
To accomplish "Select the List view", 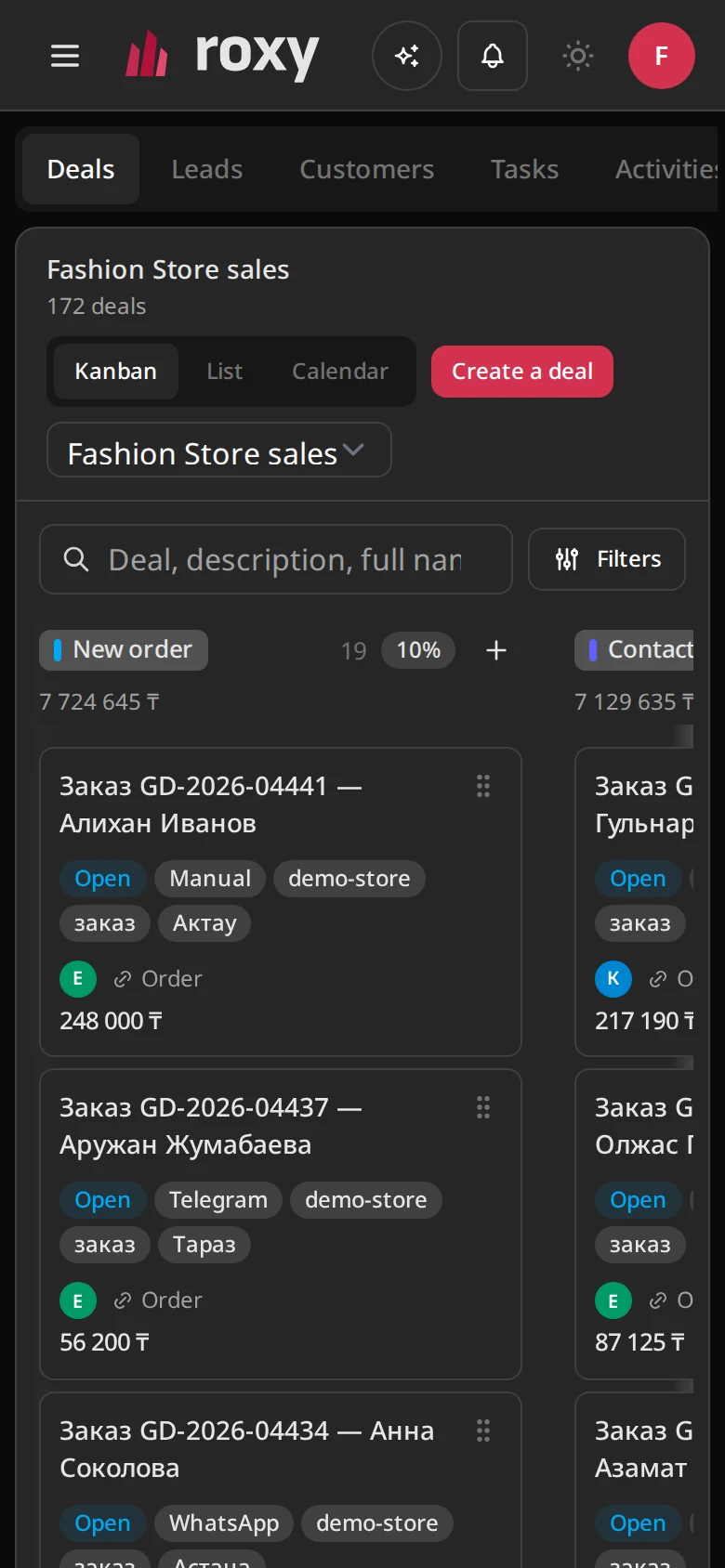I will (x=225, y=372).
